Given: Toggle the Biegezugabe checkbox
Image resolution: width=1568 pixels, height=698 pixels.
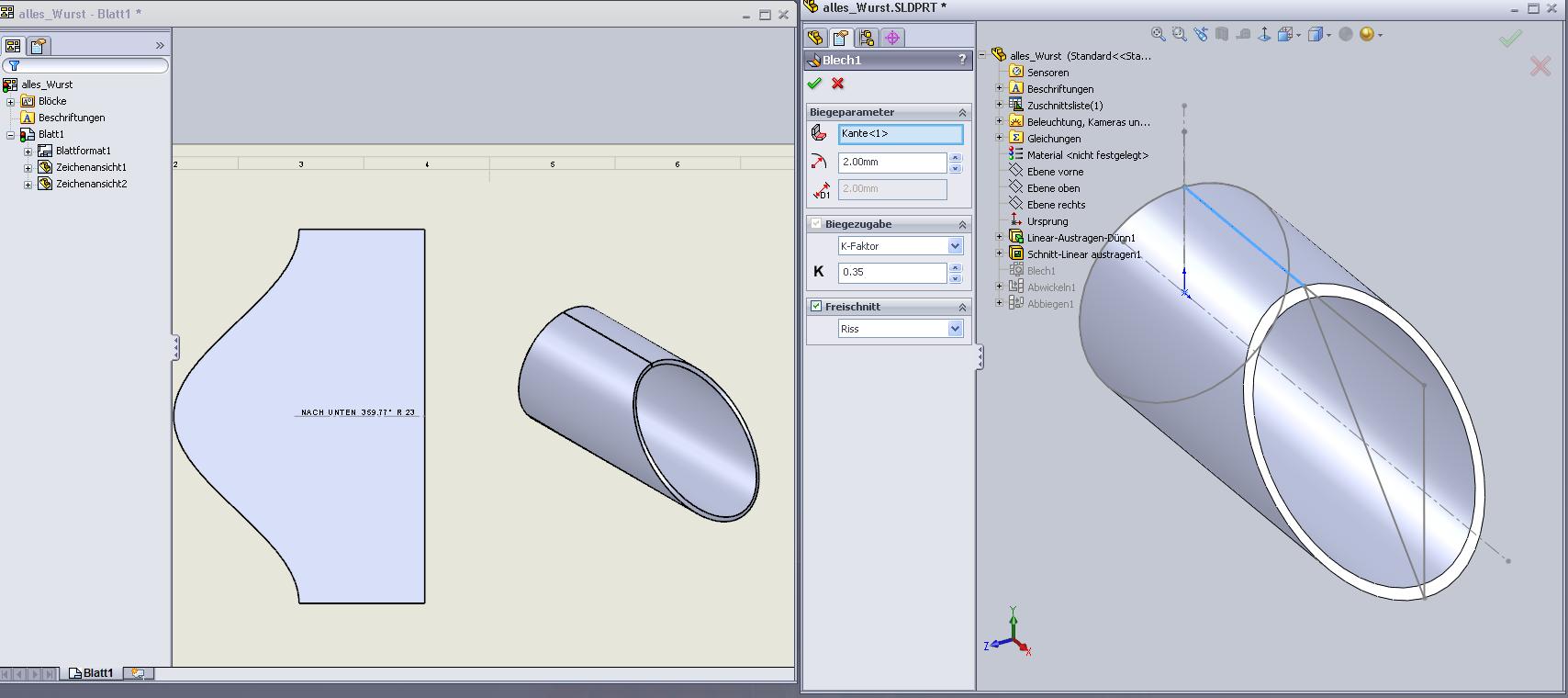Looking at the screenshot, I should [816, 224].
